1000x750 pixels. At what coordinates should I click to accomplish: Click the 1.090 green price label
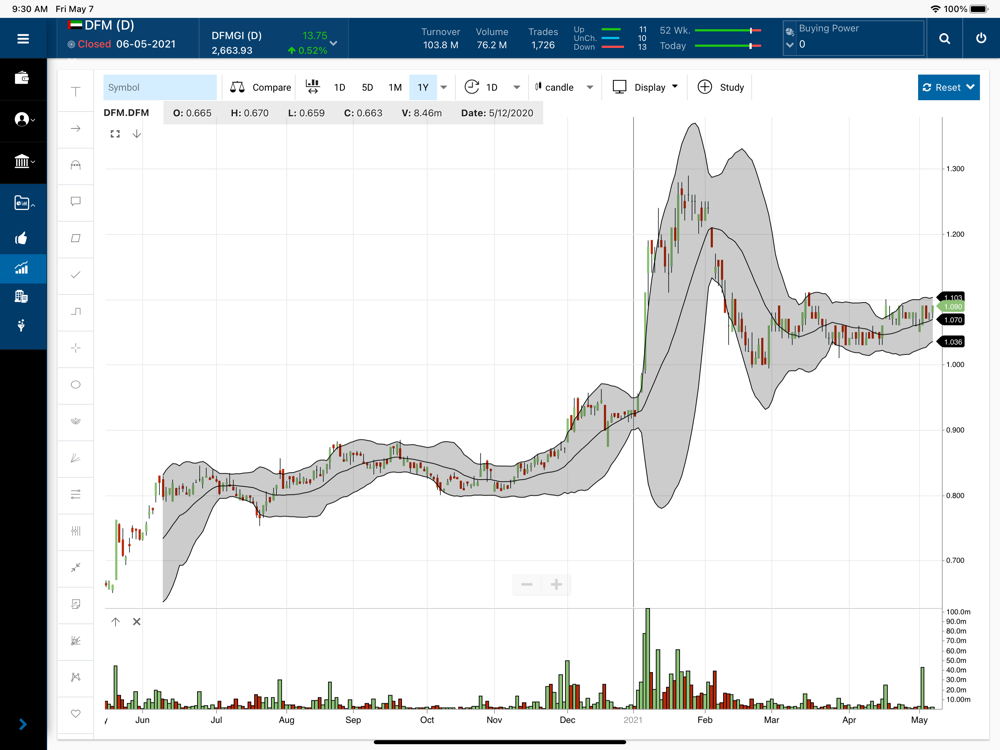pyautogui.click(x=951, y=307)
